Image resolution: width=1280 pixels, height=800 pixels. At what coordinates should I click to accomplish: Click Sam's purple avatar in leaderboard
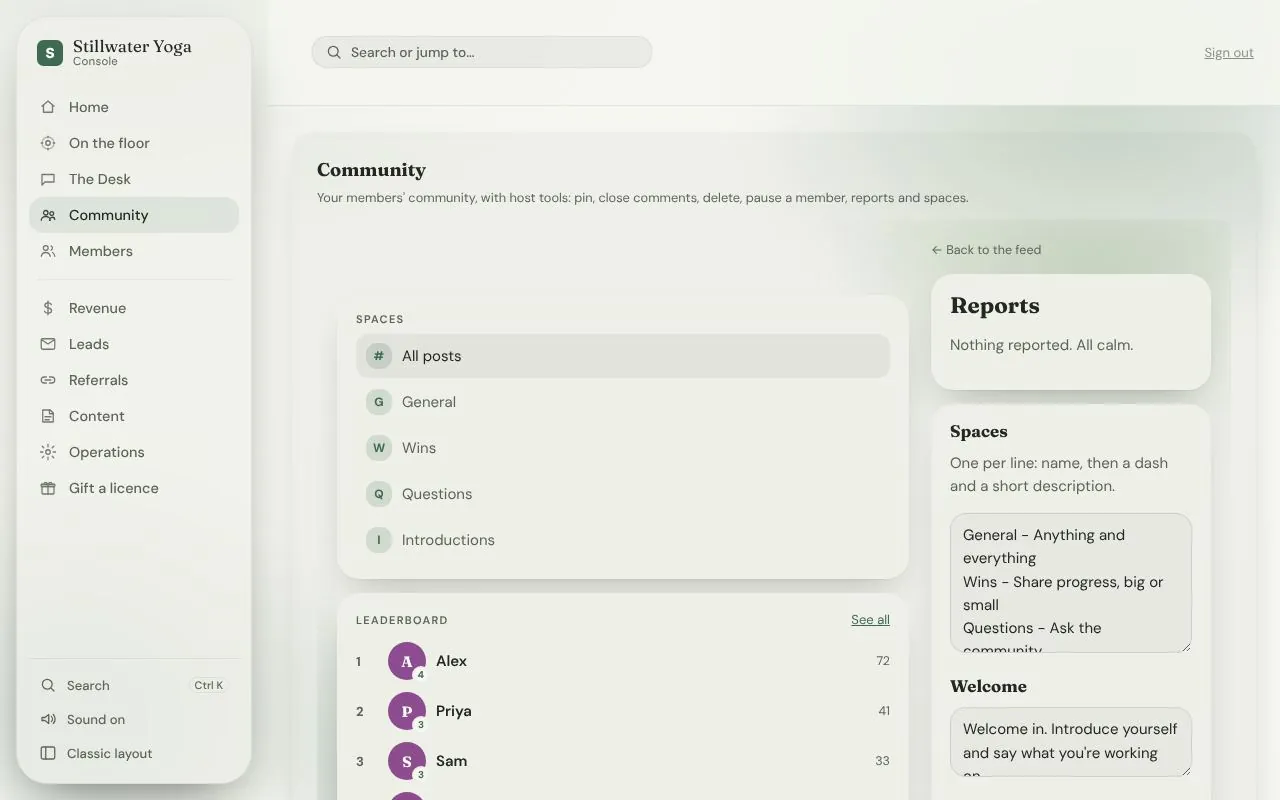pos(407,761)
